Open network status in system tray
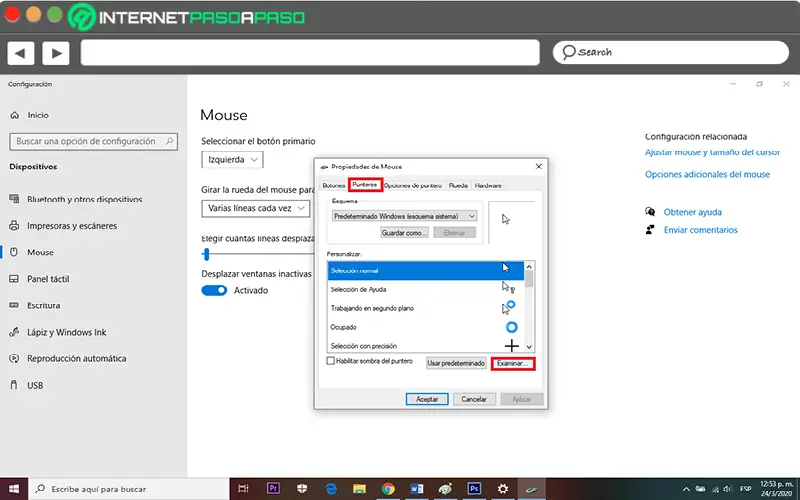Image resolution: width=800 pixels, height=500 pixels. pyautogui.click(x=715, y=489)
